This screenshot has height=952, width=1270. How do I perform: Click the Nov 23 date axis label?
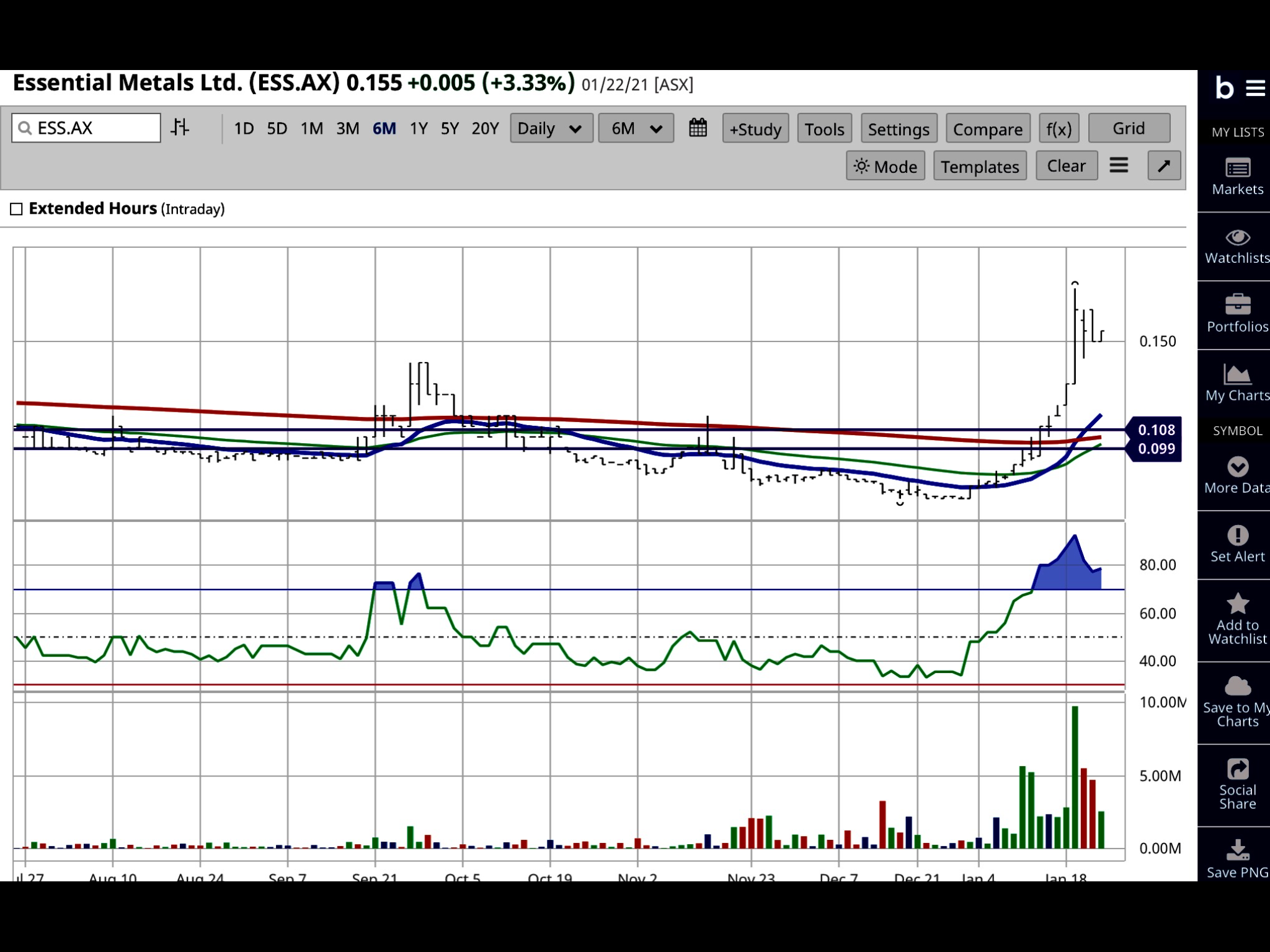coord(751,876)
